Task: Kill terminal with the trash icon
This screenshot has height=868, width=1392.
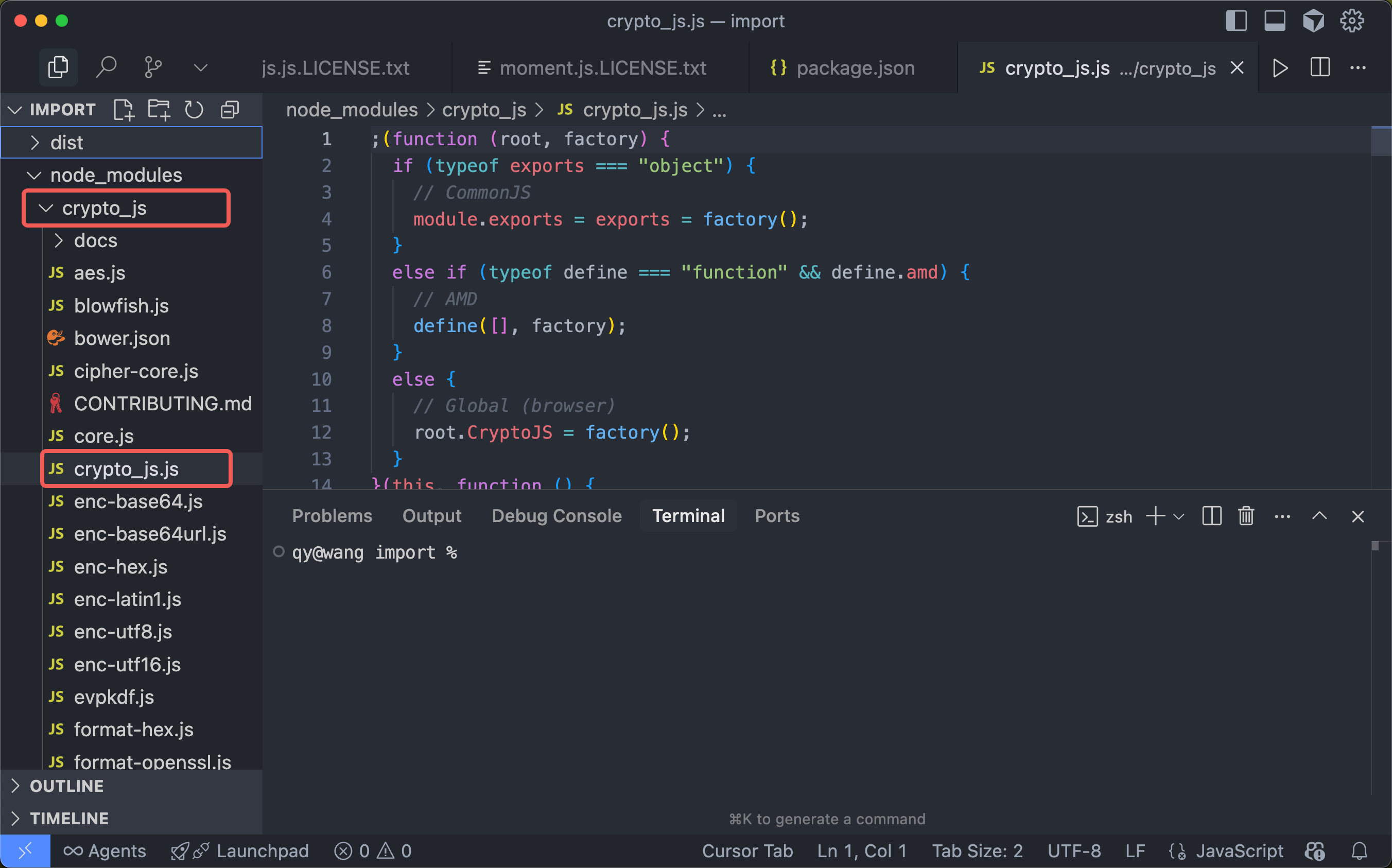Action: pos(1246,516)
